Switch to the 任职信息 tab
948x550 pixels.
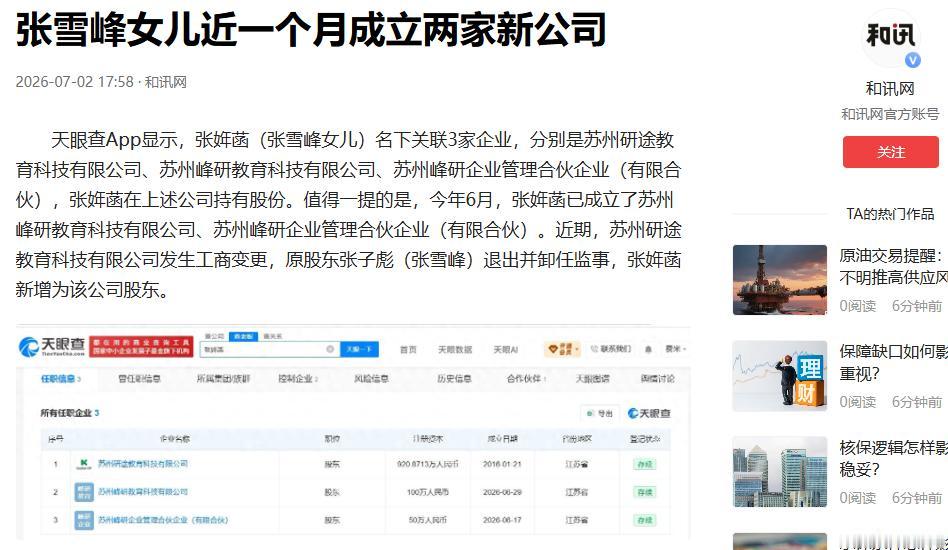[x=60, y=378]
